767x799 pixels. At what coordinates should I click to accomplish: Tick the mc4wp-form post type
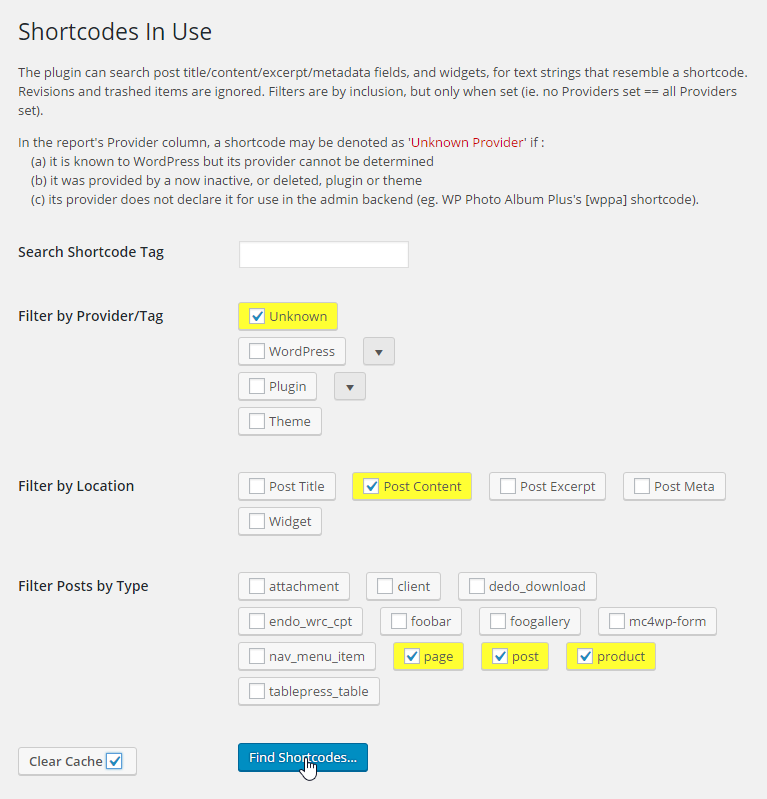click(617, 622)
